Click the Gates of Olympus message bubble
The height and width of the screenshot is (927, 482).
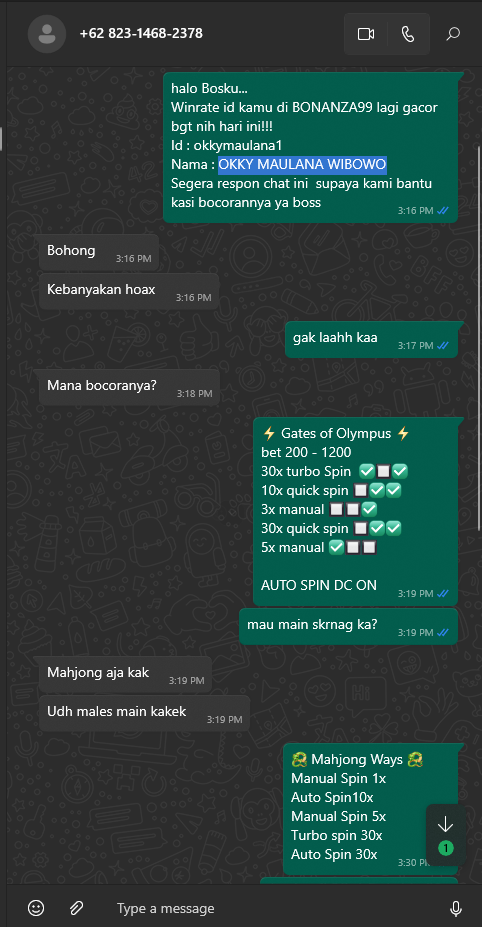coord(355,512)
